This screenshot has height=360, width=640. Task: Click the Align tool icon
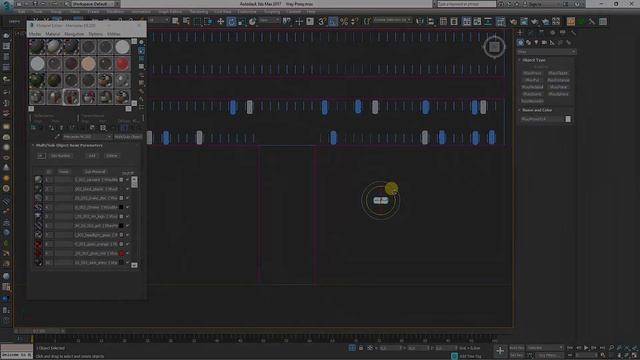click(431, 21)
